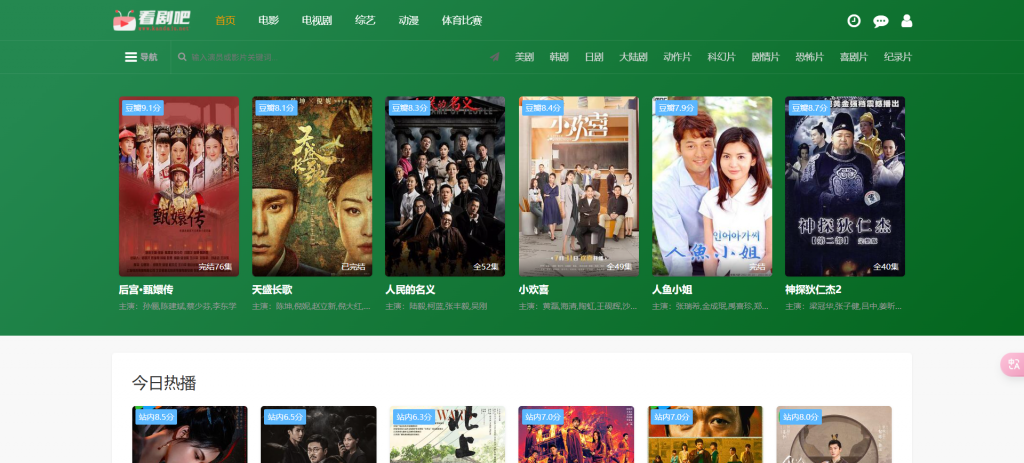Click cast line starting 主演：陈坤
The width and height of the screenshot is (1024, 463).
(x=312, y=306)
